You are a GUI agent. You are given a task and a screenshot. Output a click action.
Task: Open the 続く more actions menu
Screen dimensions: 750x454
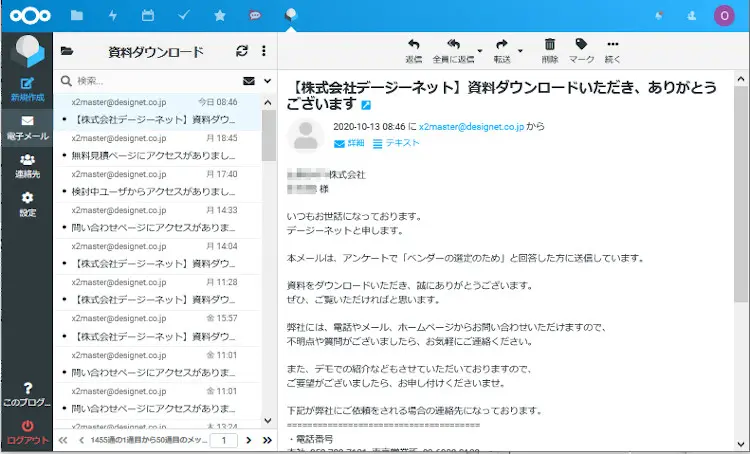click(613, 51)
